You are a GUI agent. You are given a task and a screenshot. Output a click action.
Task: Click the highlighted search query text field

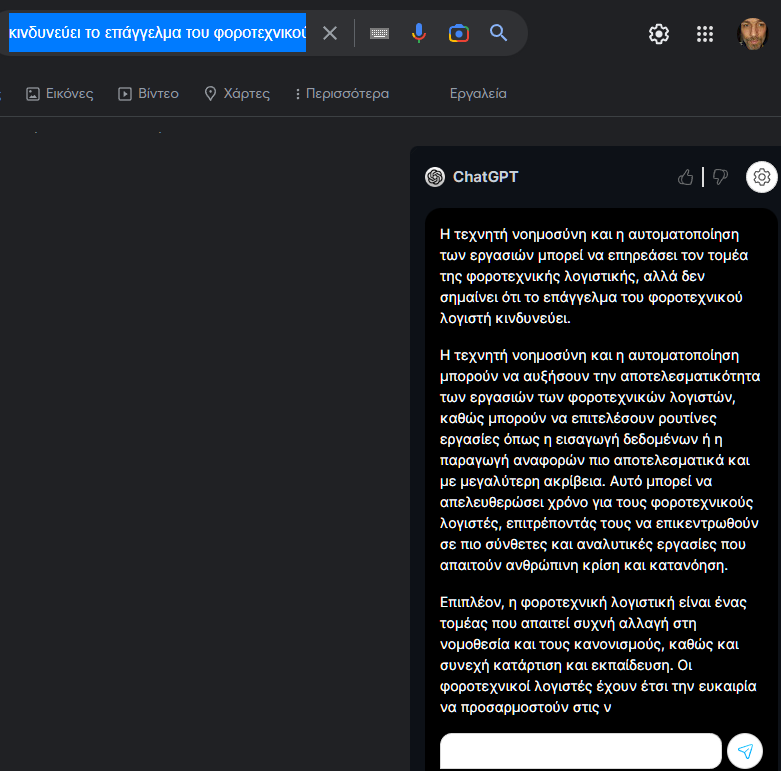[x=157, y=33]
